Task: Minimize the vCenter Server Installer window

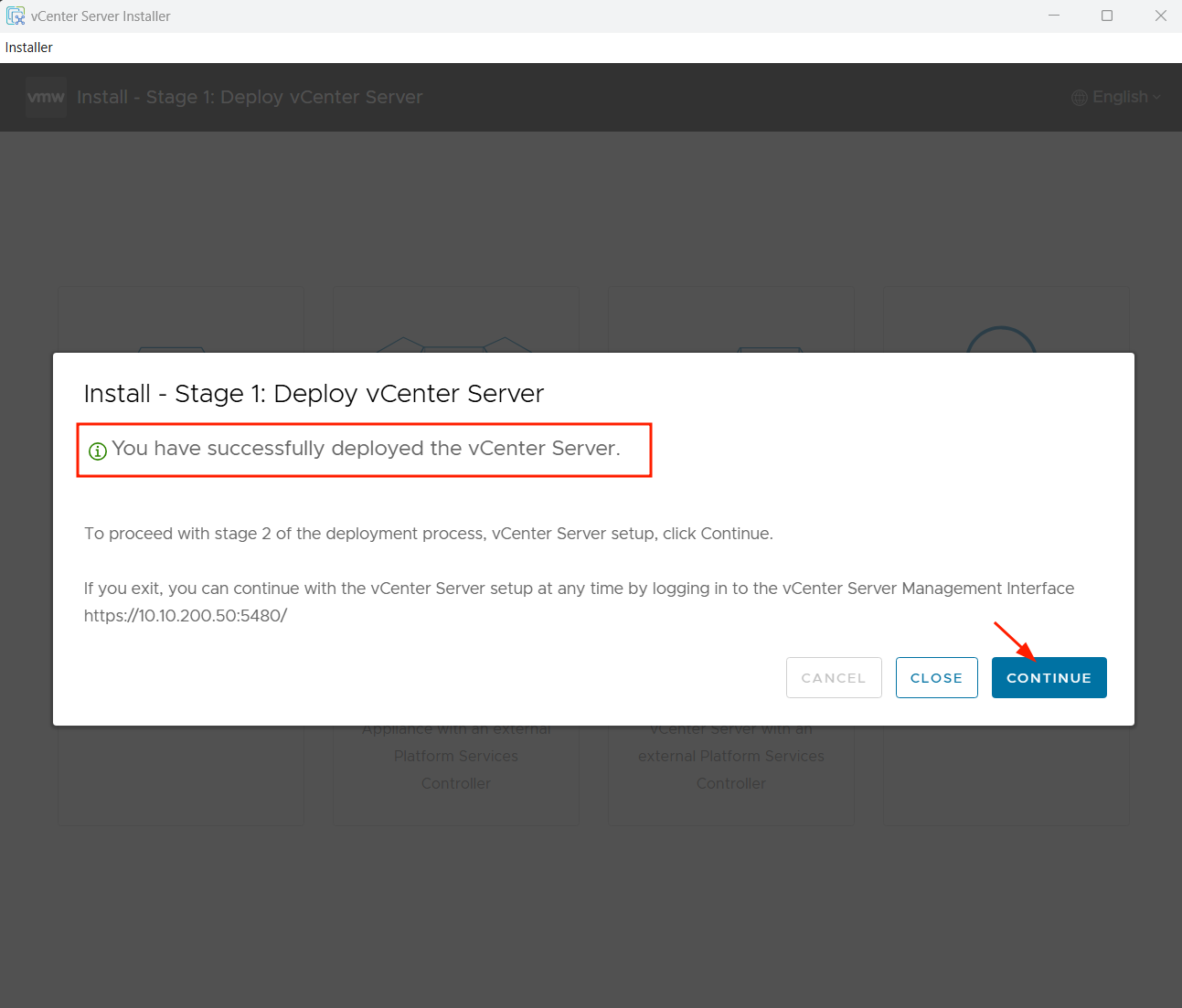Action: (x=1054, y=16)
